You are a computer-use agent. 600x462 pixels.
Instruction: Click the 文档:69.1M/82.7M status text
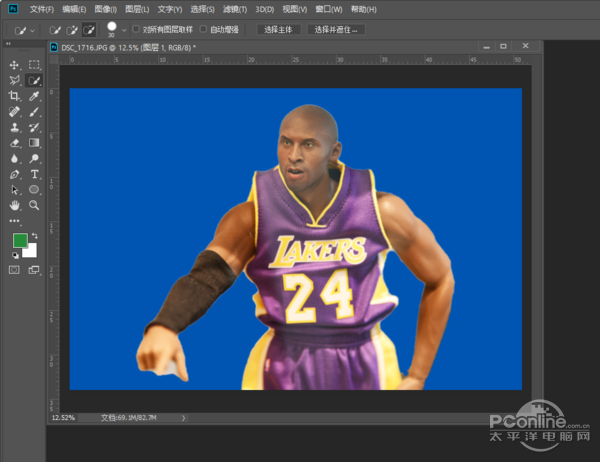click(x=129, y=418)
